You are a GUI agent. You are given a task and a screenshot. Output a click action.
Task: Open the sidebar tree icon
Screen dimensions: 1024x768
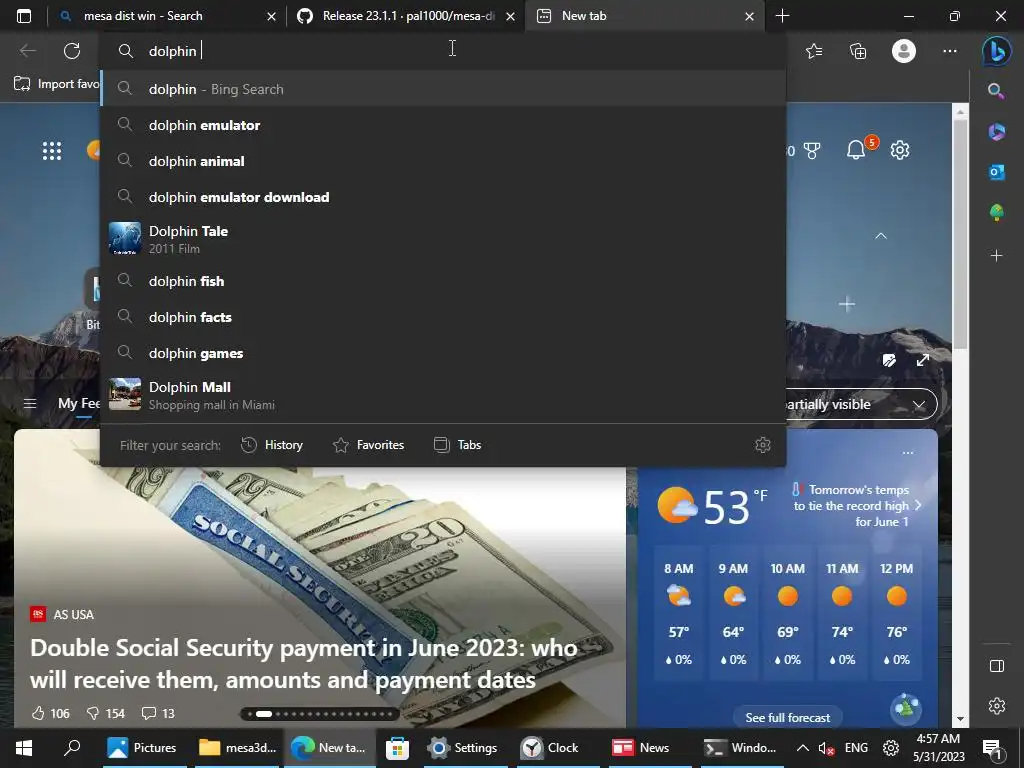[x=997, y=212]
